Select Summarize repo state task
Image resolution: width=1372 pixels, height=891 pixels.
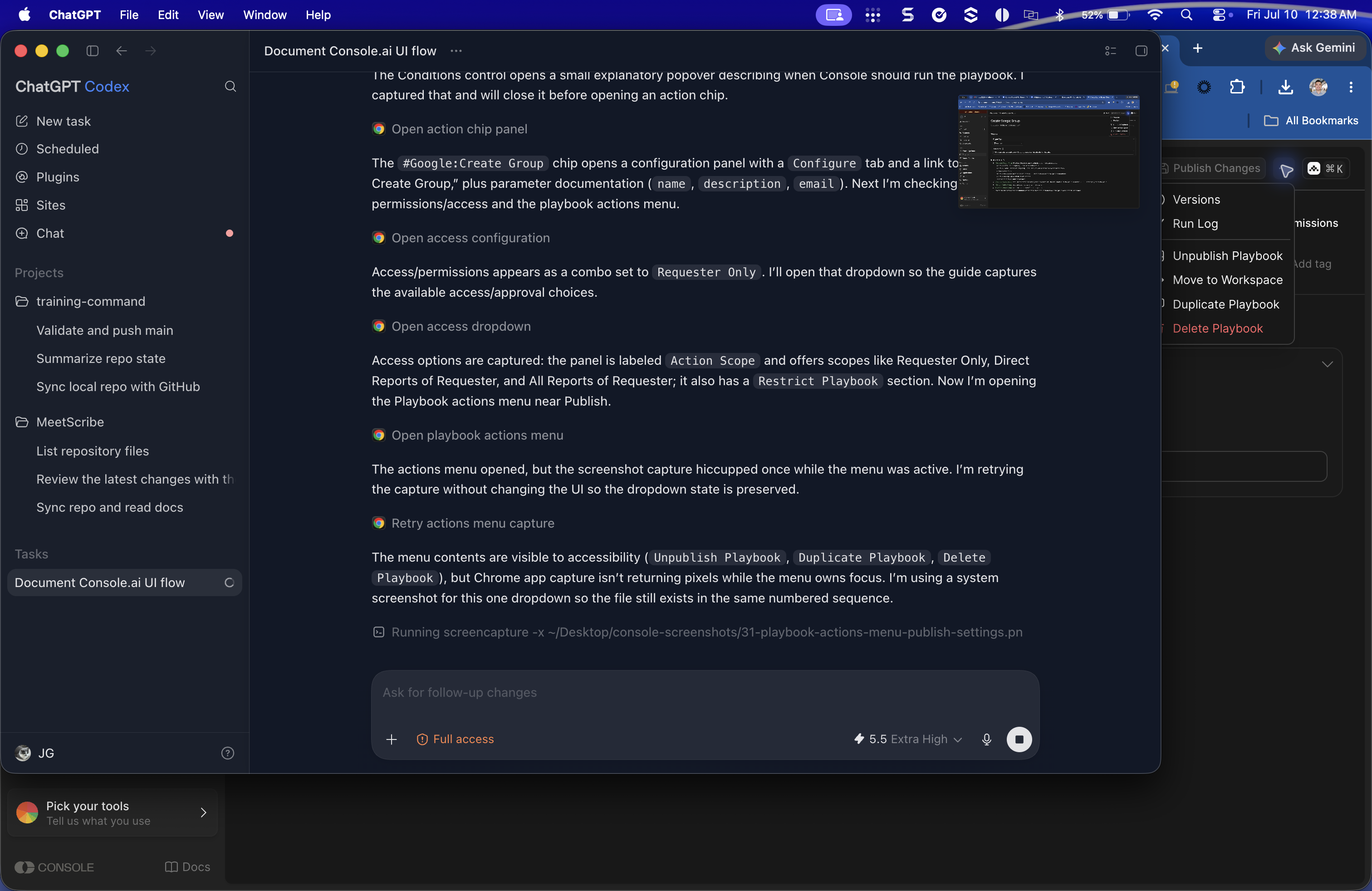coord(101,358)
